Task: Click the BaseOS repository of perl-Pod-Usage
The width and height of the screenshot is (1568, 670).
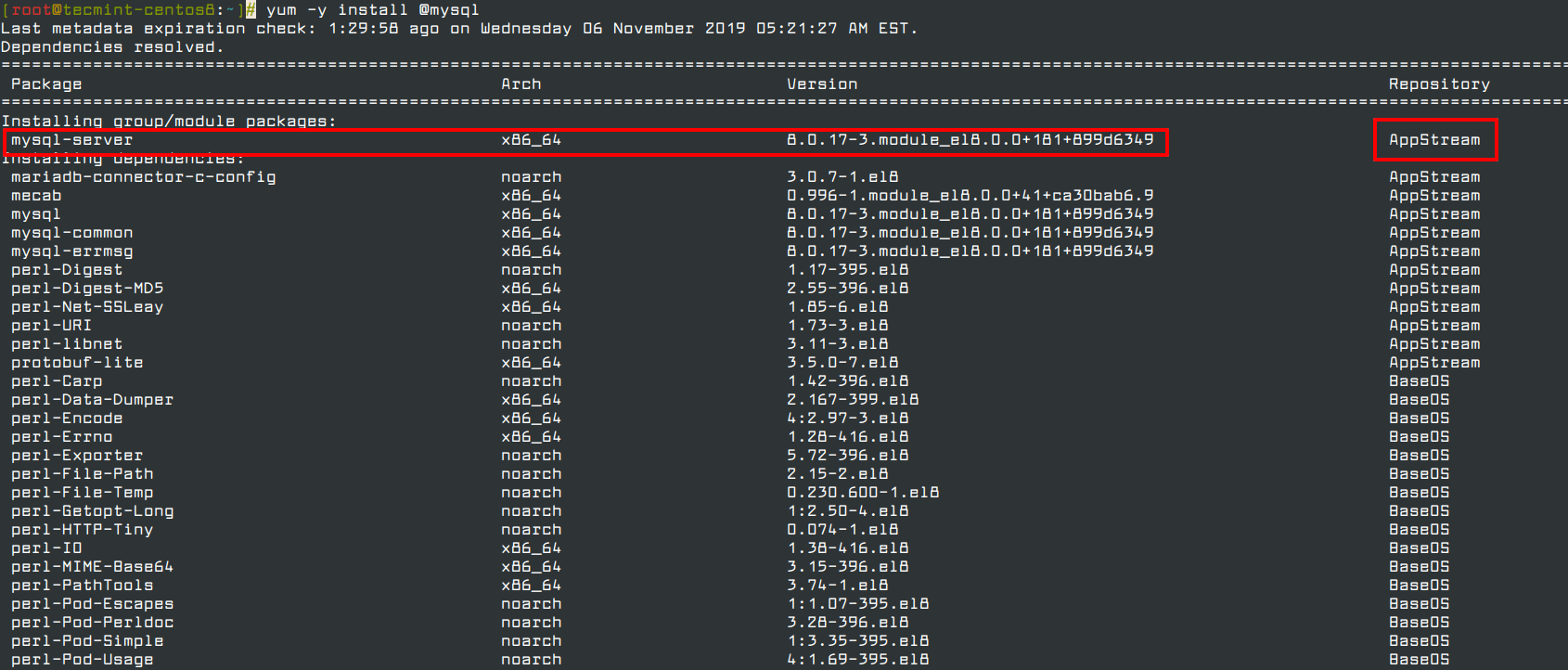Action: pyautogui.click(x=1419, y=660)
